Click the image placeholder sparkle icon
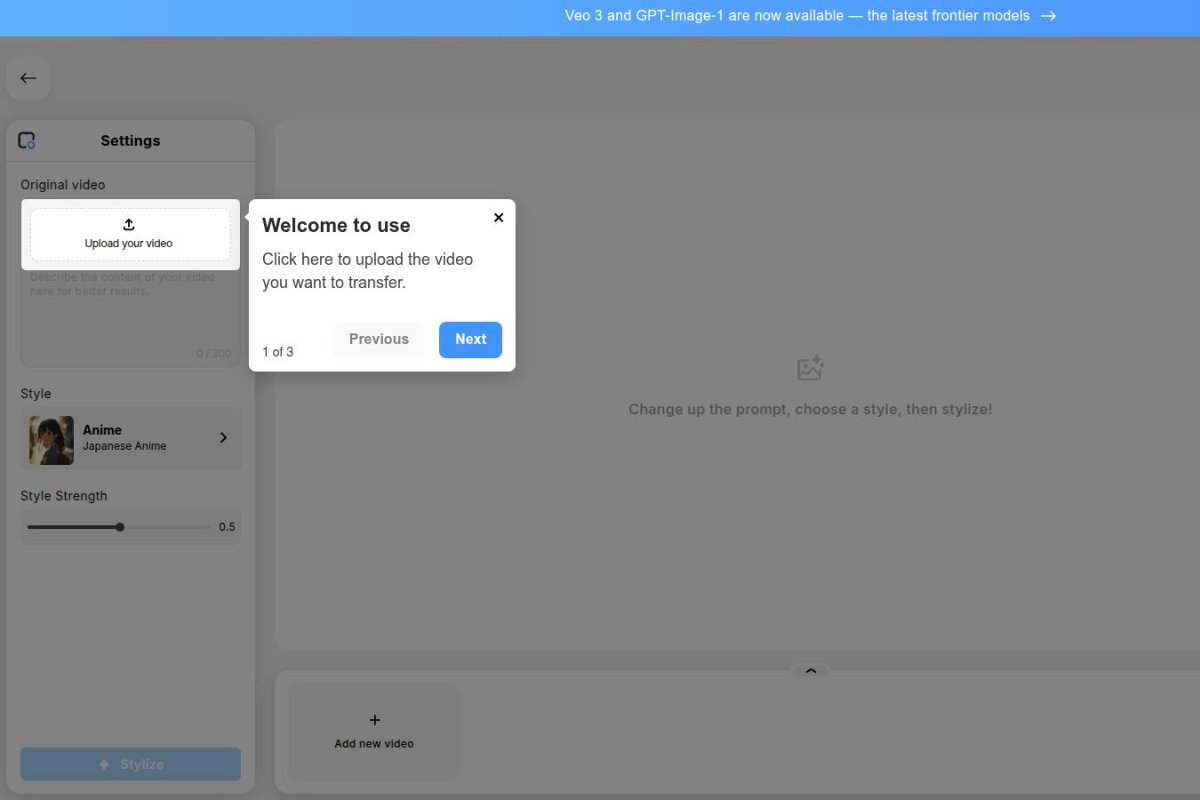This screenshot has height=800, width=1200. tap(810, 368)
